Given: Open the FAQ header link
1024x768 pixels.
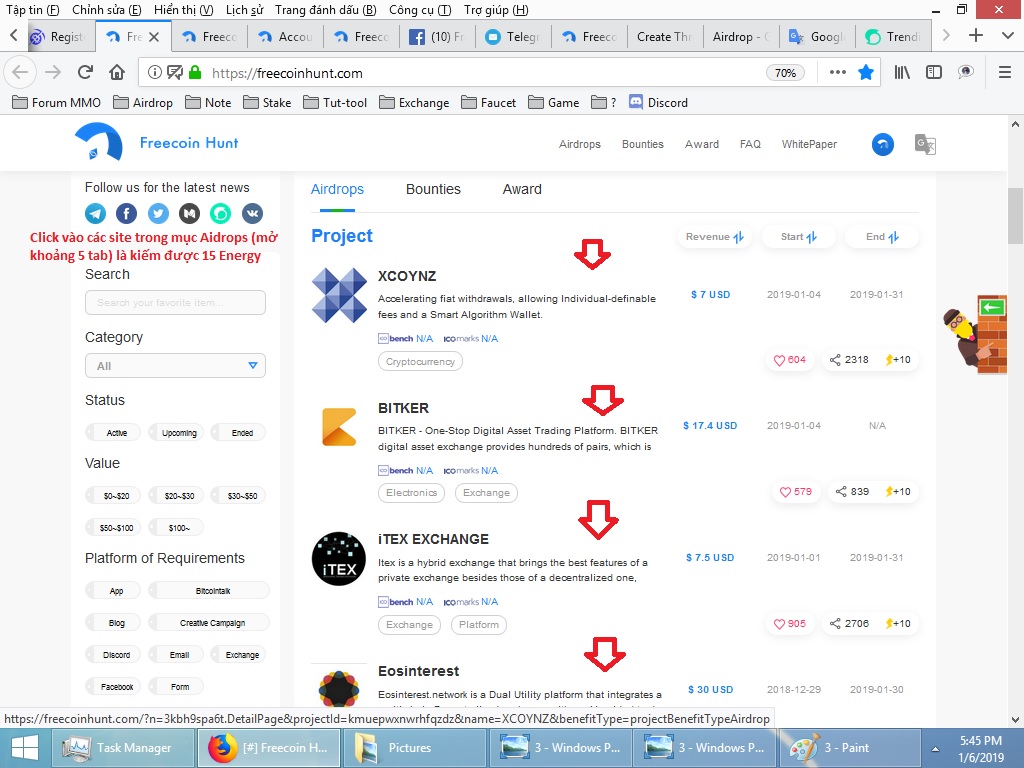Looking at the screenshot, I should (750, 144).
